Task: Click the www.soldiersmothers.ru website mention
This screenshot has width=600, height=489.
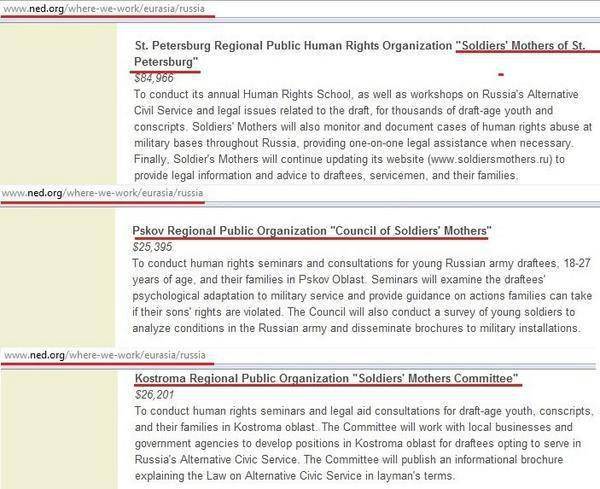Action: (490, 159)
